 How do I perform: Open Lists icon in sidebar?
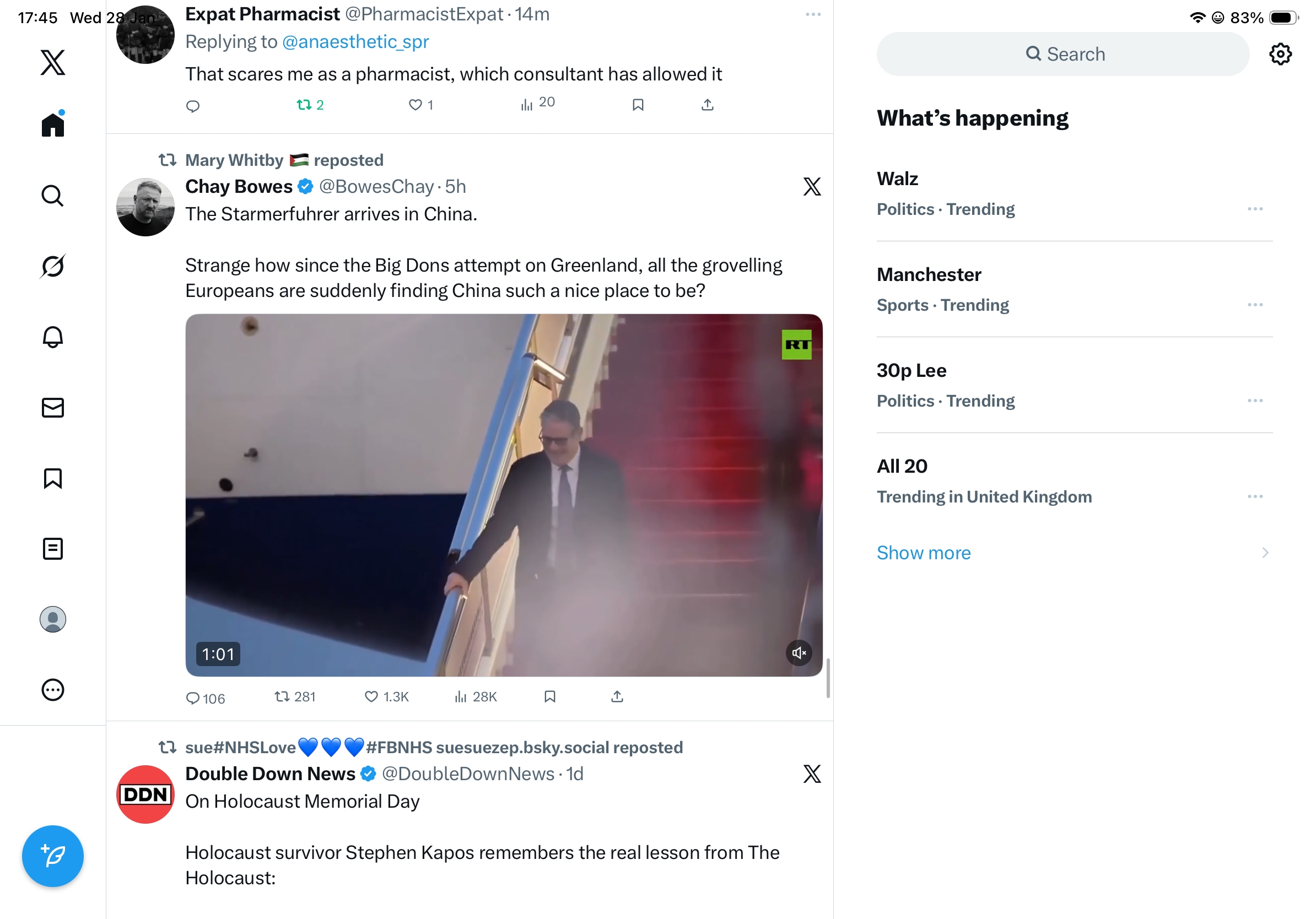pos(53,549)
